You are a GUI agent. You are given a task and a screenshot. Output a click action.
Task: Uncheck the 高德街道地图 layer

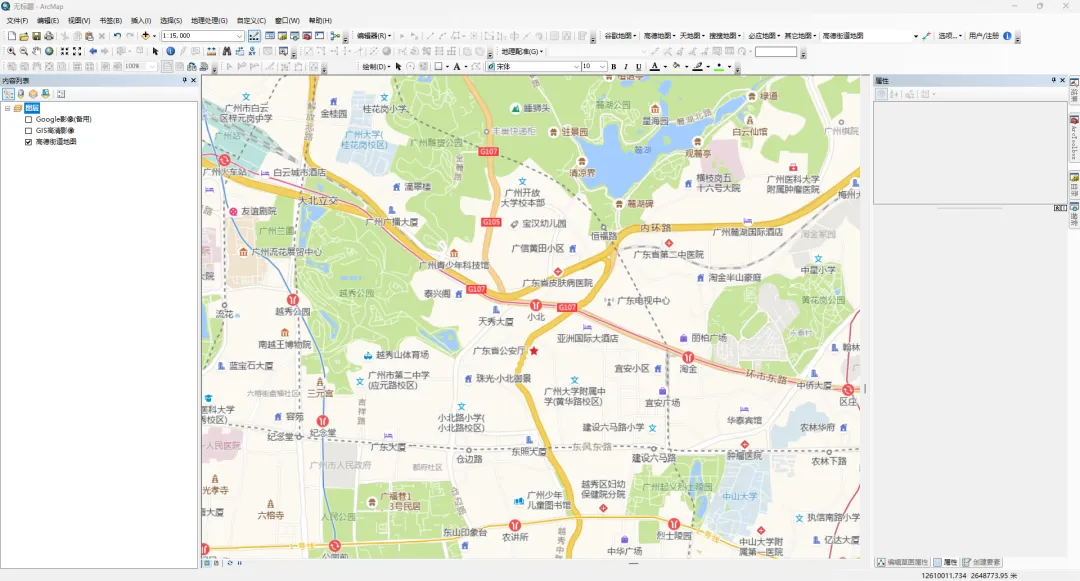point(28,142)
